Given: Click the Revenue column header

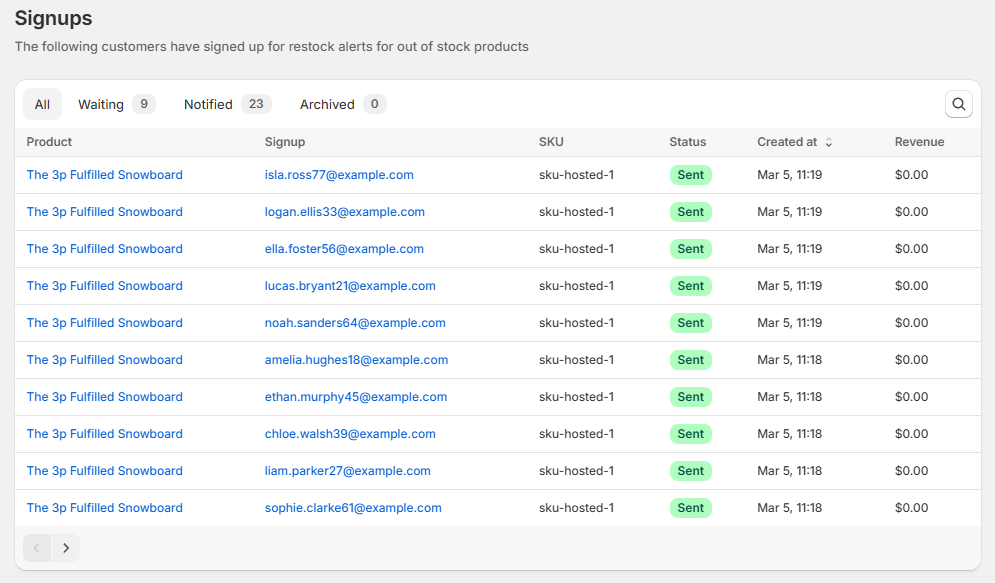Looking at the screenshot, I should (919, 142).
